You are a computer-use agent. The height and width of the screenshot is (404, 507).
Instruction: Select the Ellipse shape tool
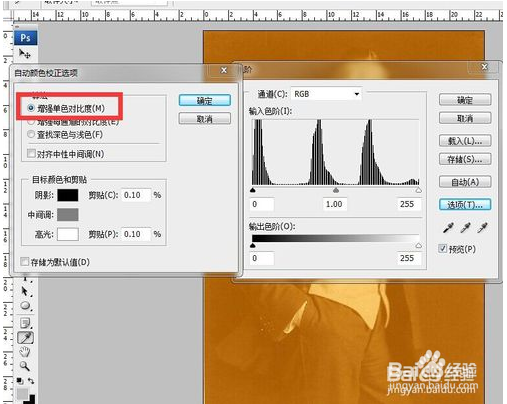coord(25,306)
